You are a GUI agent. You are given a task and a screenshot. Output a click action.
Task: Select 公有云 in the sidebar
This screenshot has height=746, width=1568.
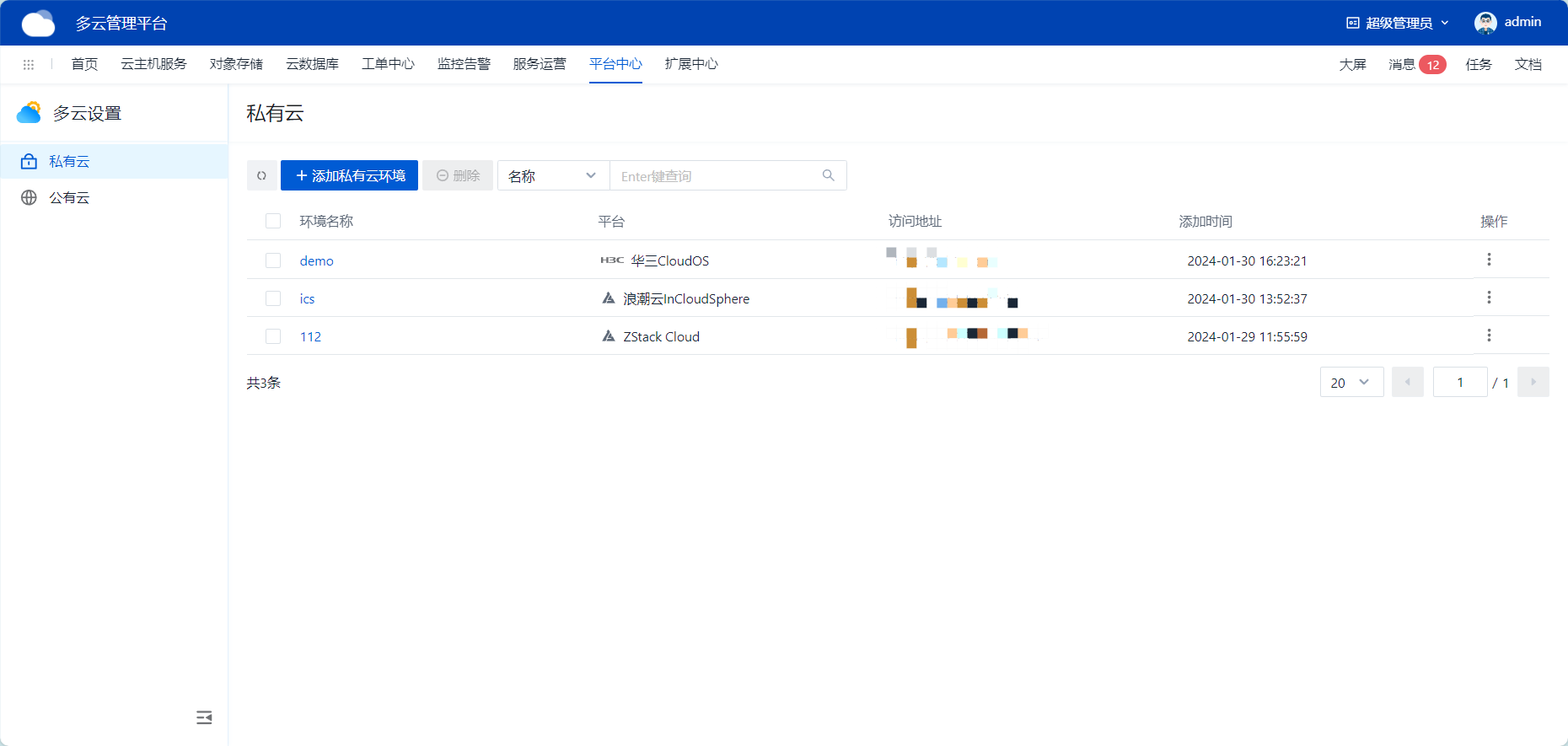click(69, 197)
